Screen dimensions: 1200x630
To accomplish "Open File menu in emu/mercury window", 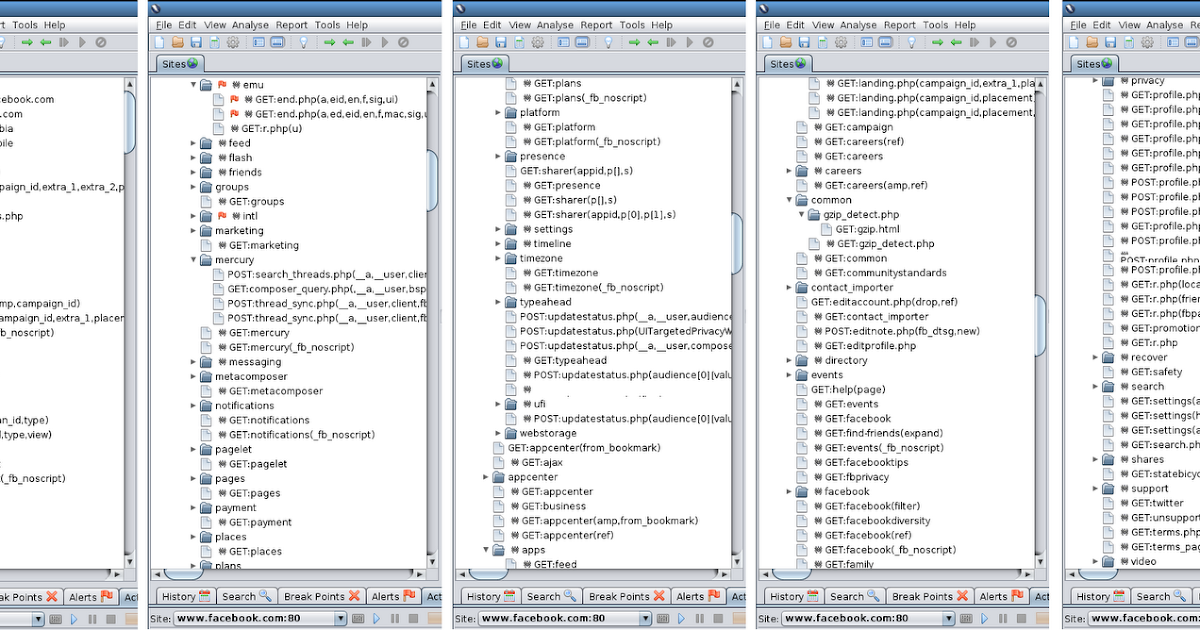I will click(164, 25).
